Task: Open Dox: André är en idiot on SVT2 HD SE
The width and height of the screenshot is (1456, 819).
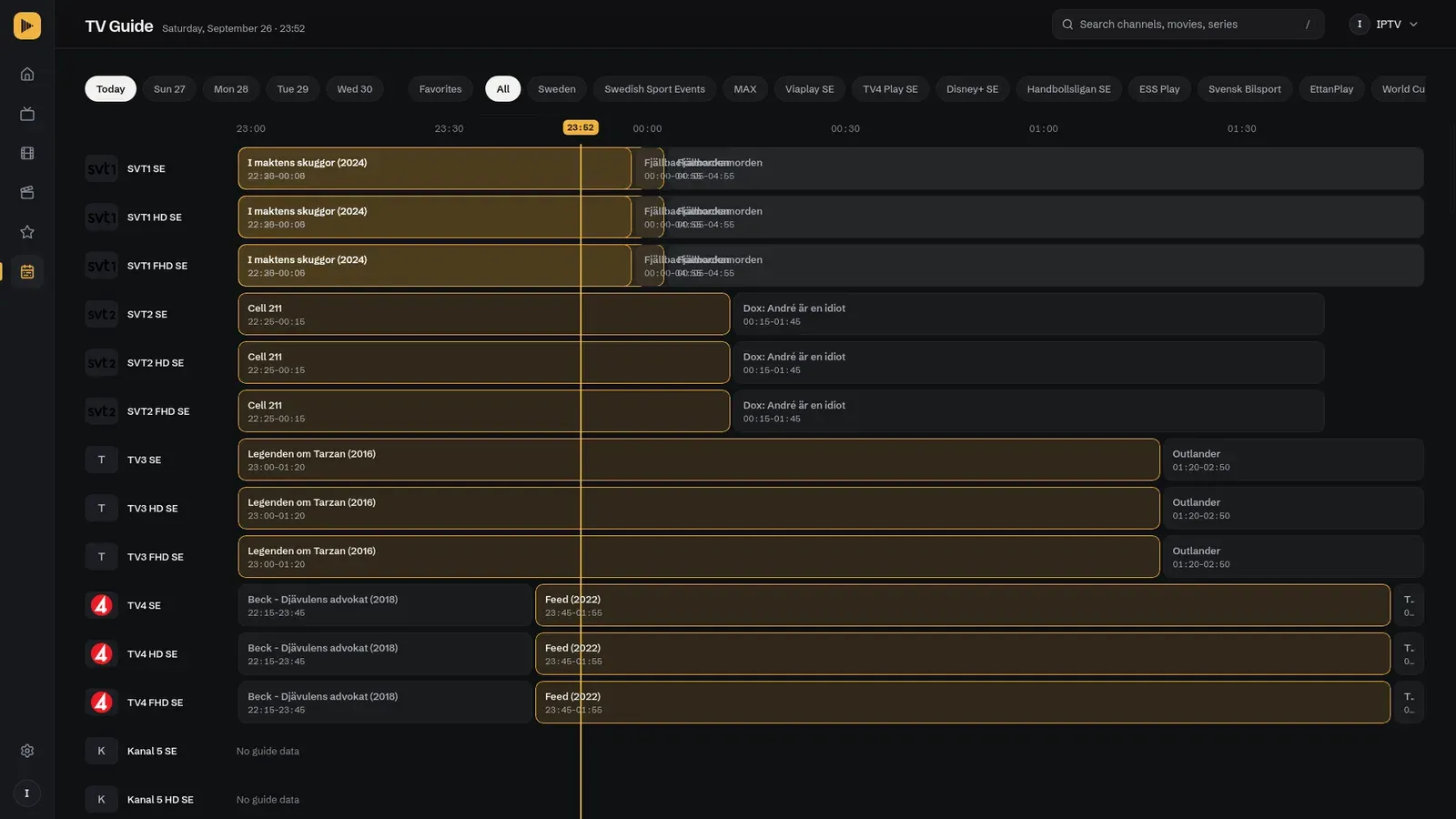Action: click(1028, 363)
